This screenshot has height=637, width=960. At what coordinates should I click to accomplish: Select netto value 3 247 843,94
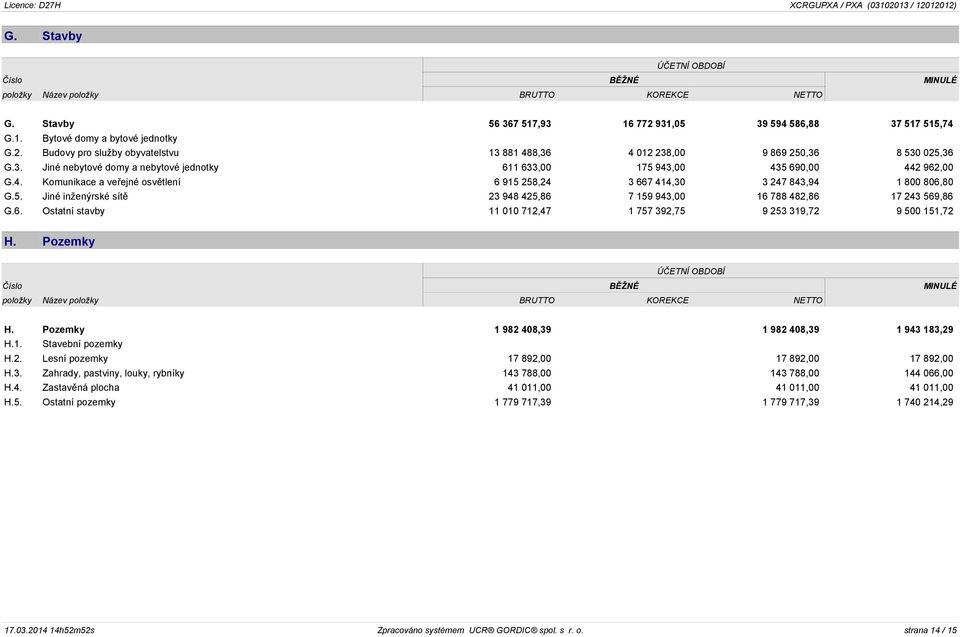790,182
